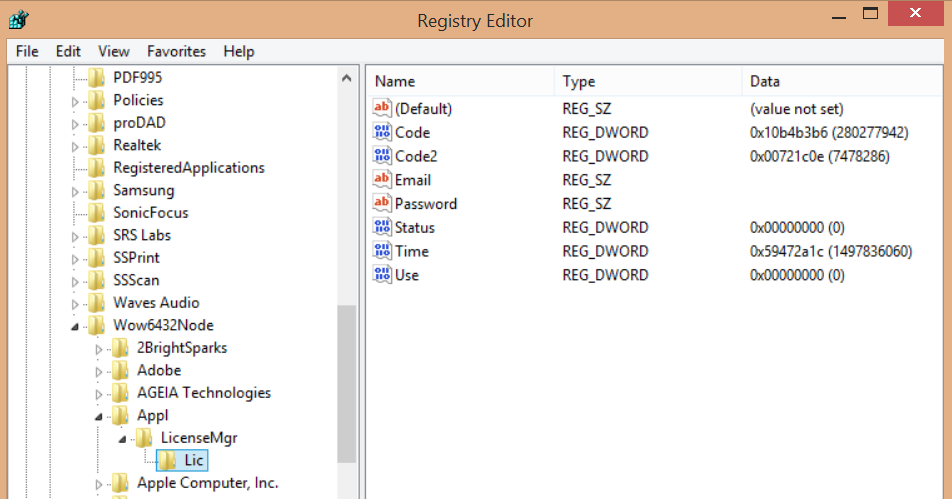Open the File menu
Screen dimensions: 952x499
[x=27, y=52]
